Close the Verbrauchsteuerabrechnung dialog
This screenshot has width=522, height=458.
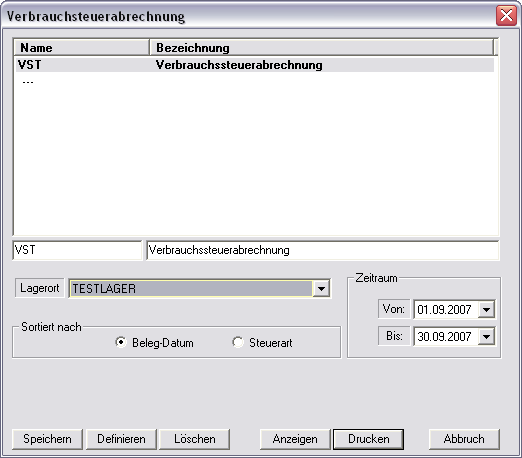[506, 15]
